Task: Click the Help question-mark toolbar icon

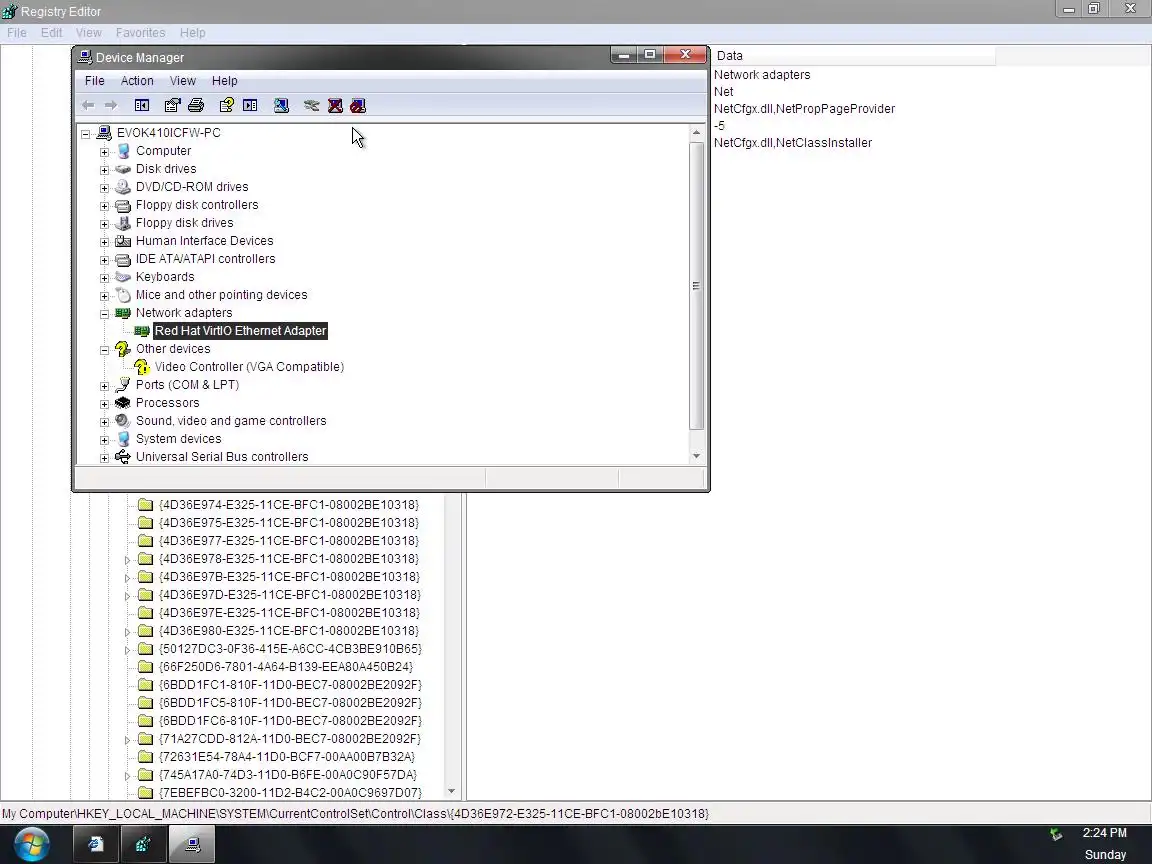Action: tap(226, 106)
